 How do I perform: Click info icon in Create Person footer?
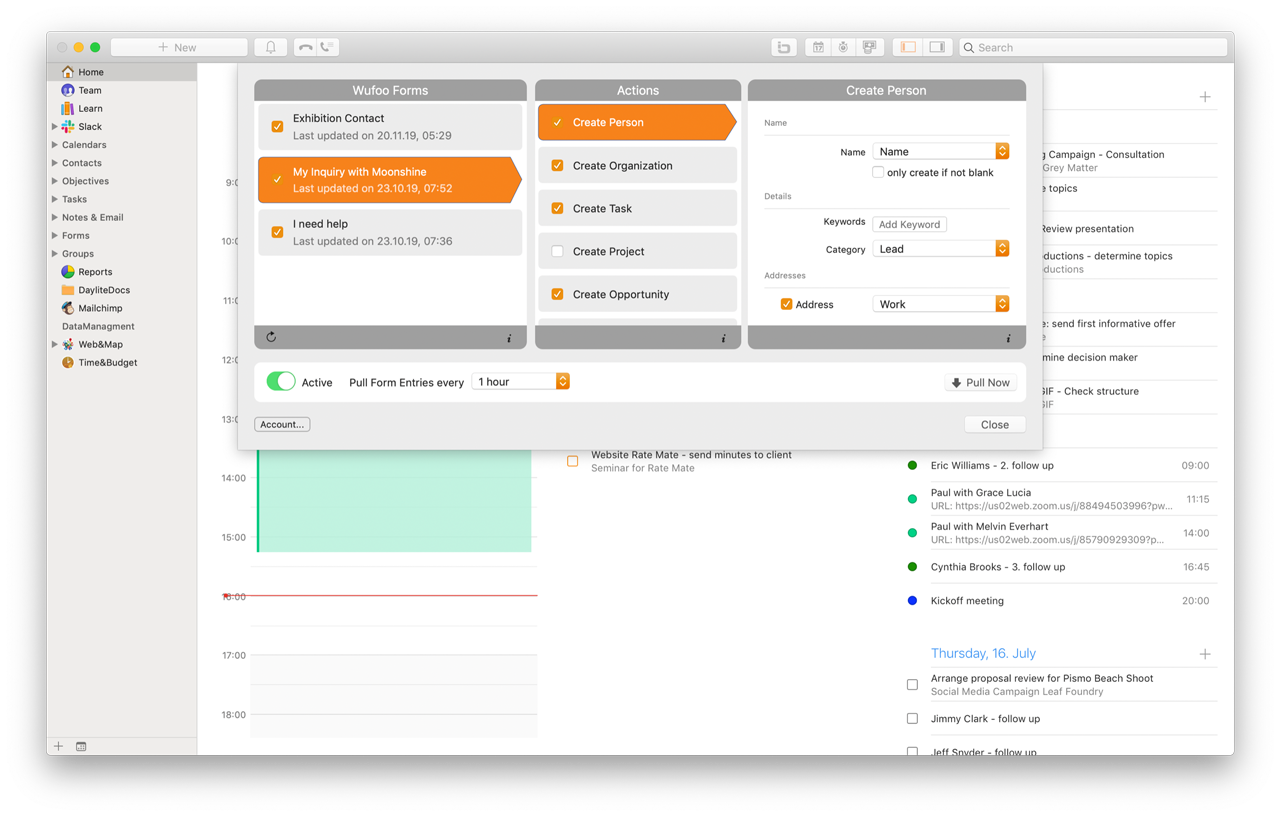tap(1008, 338)
